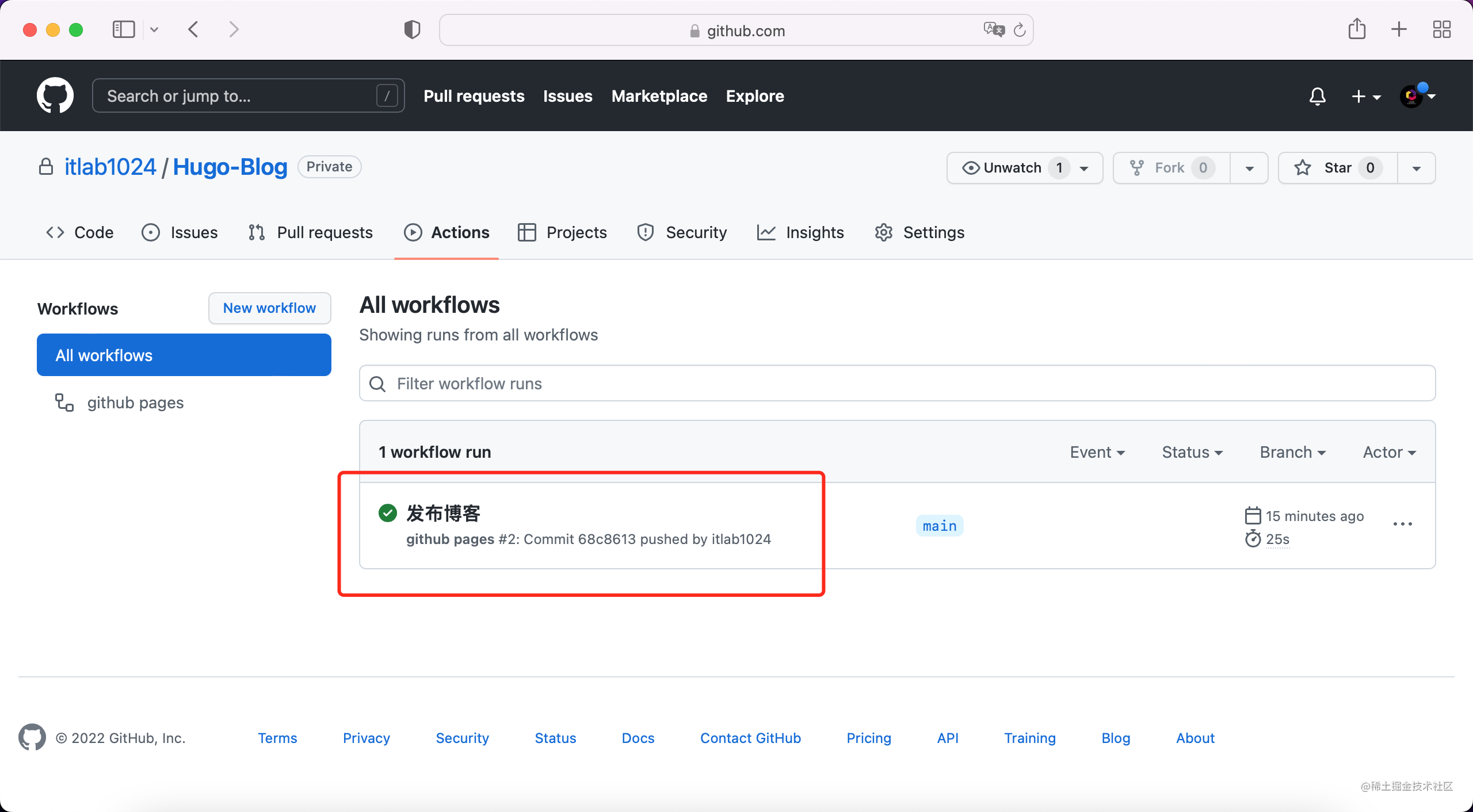Open the 发布博客 workflow run
1473x812 pixels.
[443, 513]
